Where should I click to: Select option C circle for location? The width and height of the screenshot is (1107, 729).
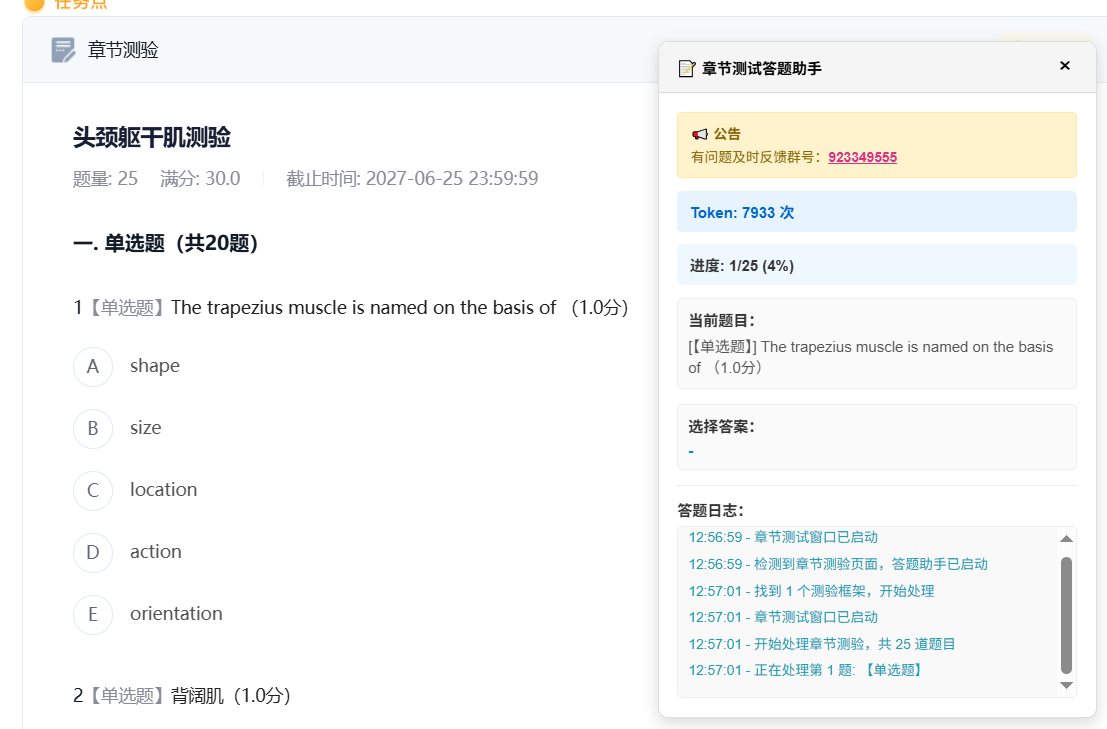(x=93, y=490)
